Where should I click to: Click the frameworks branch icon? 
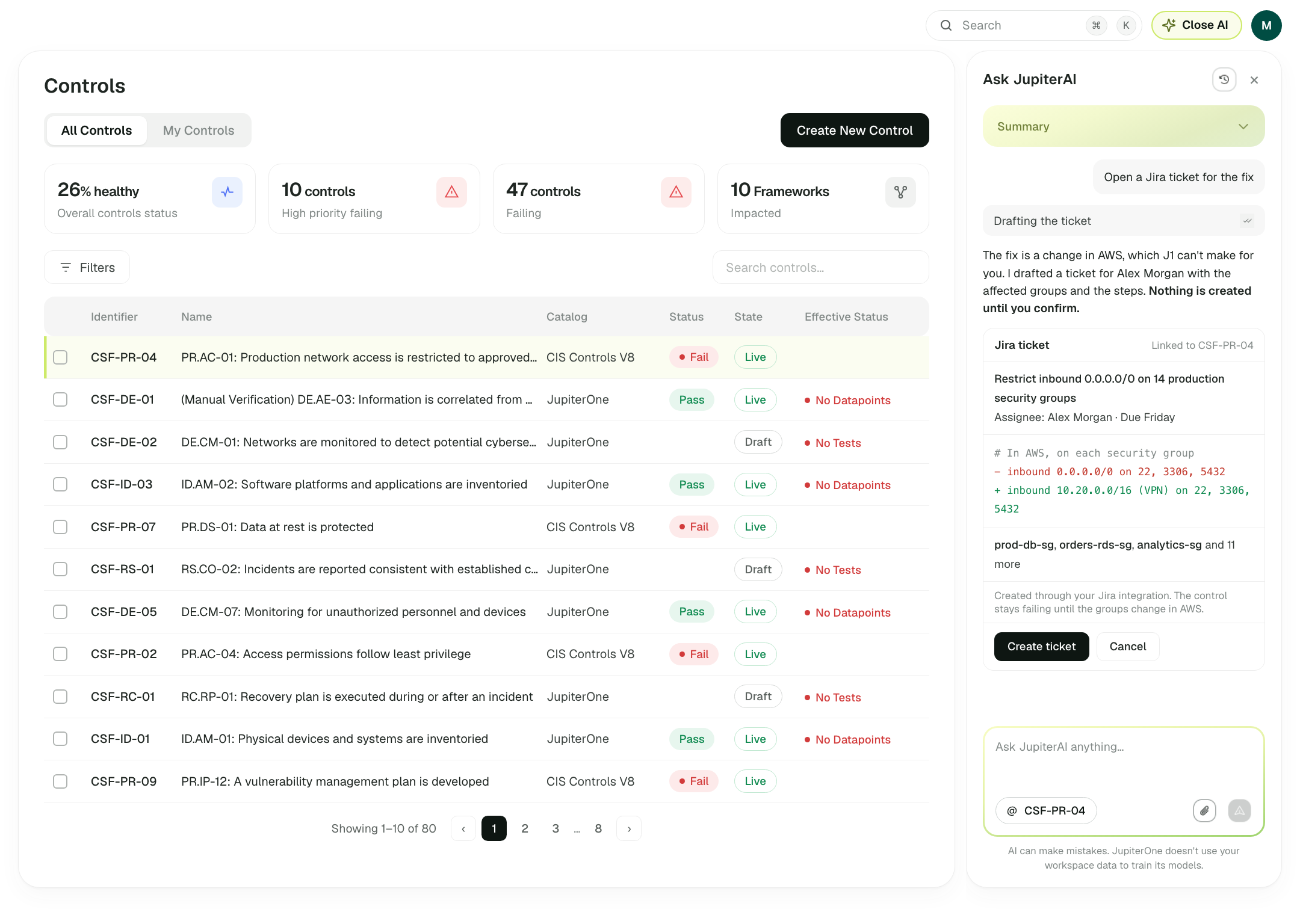point(900,192)
